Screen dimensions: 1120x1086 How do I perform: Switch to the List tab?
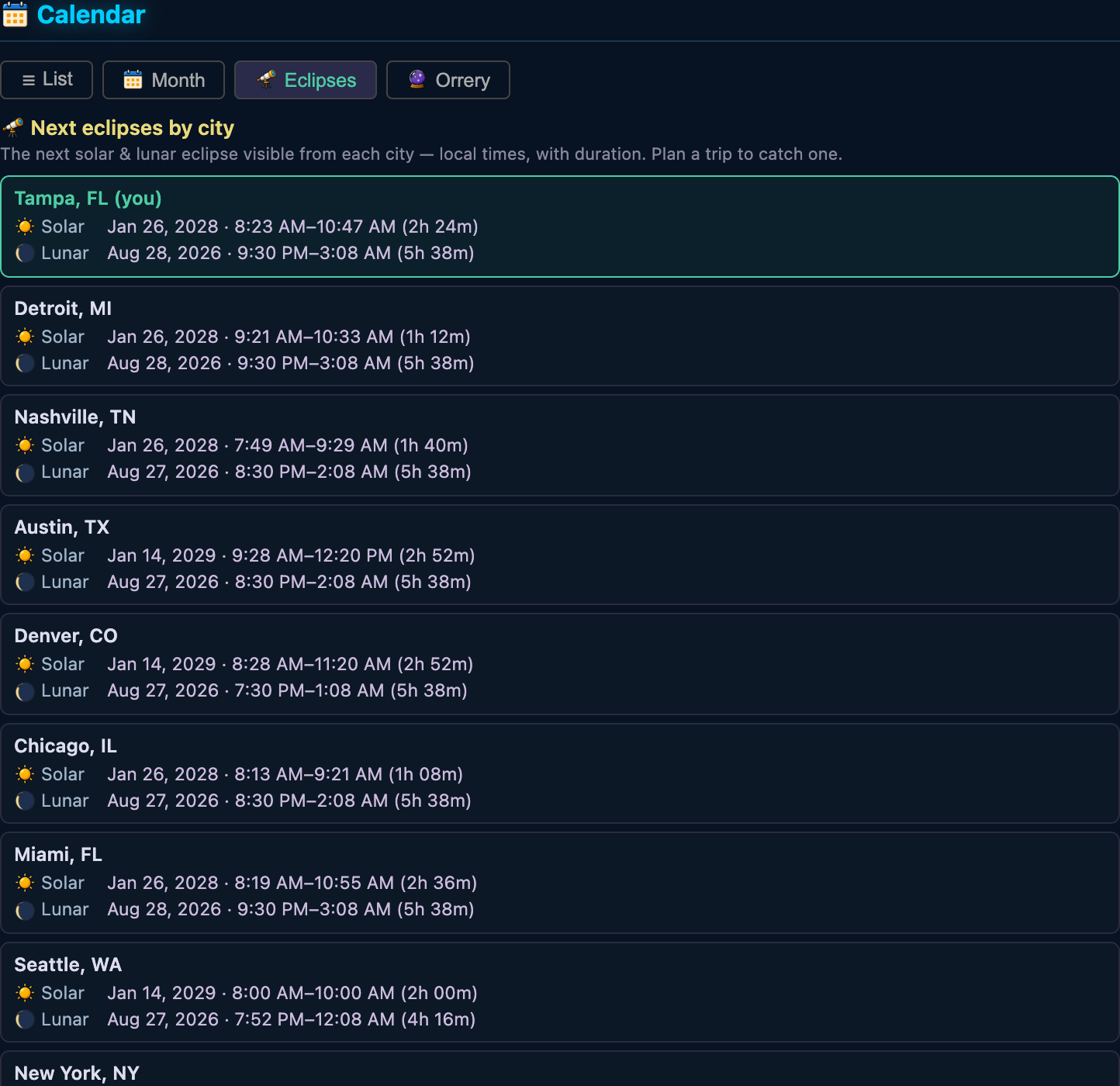[47, 80]
